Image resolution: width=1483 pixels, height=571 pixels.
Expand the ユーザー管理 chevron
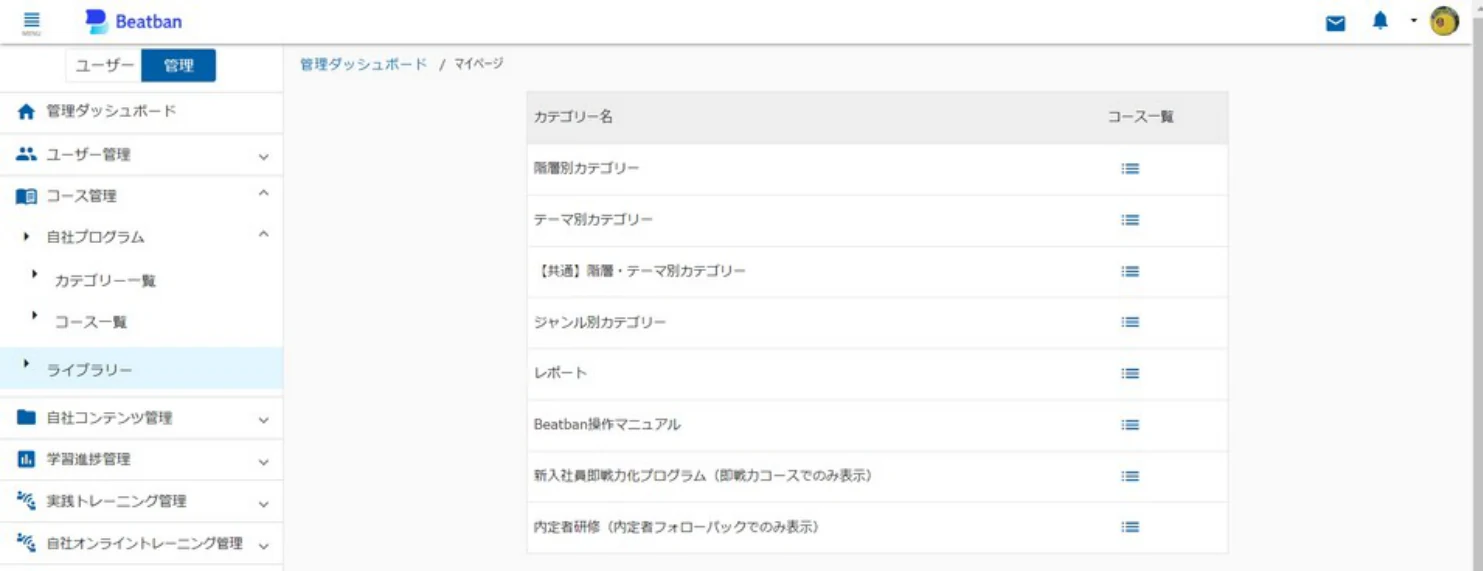(x=263, y=157)
